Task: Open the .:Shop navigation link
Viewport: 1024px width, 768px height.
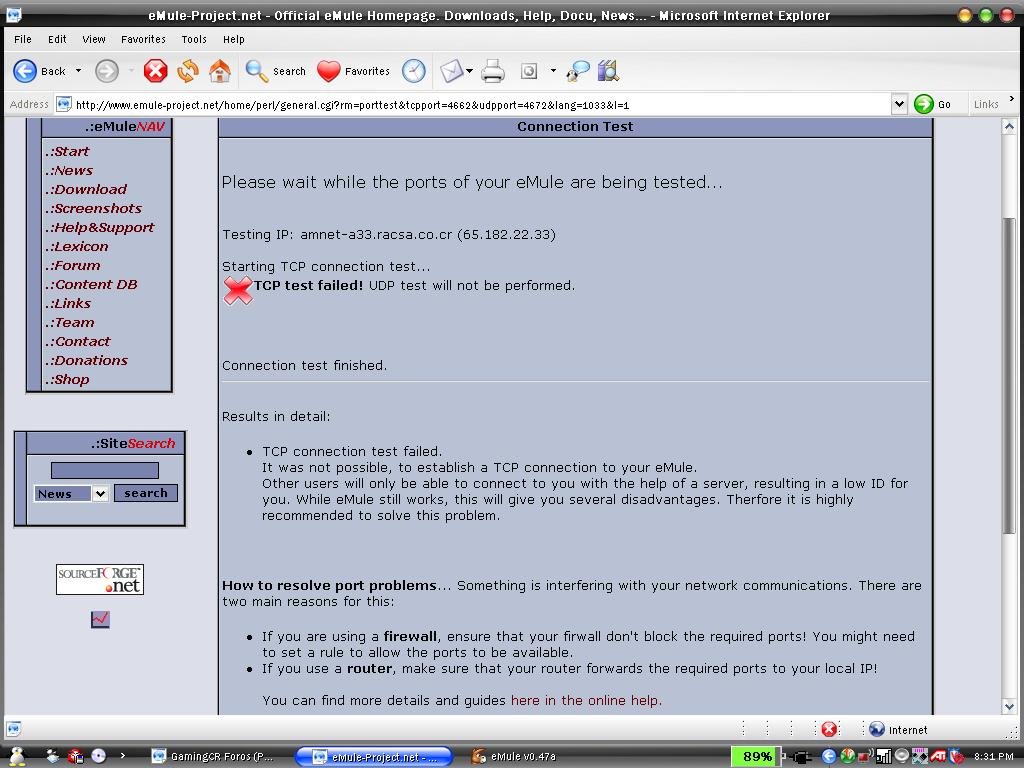Action: 67,379
